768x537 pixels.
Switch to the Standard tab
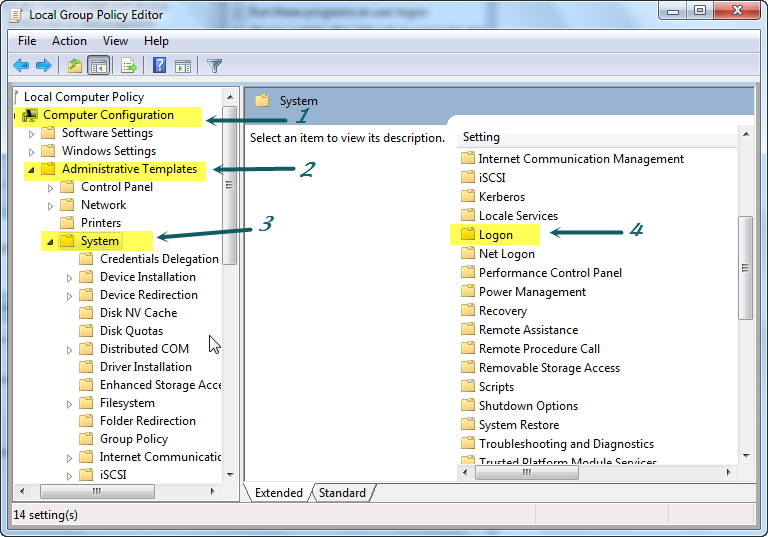pyautogui.click(x=342, y=493)
